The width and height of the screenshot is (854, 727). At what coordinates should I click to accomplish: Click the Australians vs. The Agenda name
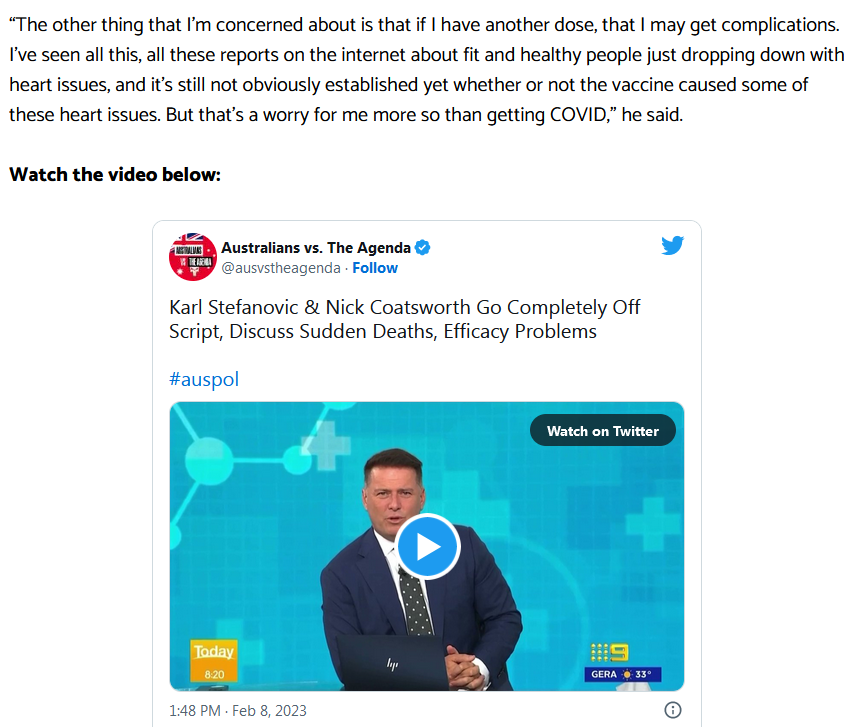pyautogui.click(x=316, y=248)
